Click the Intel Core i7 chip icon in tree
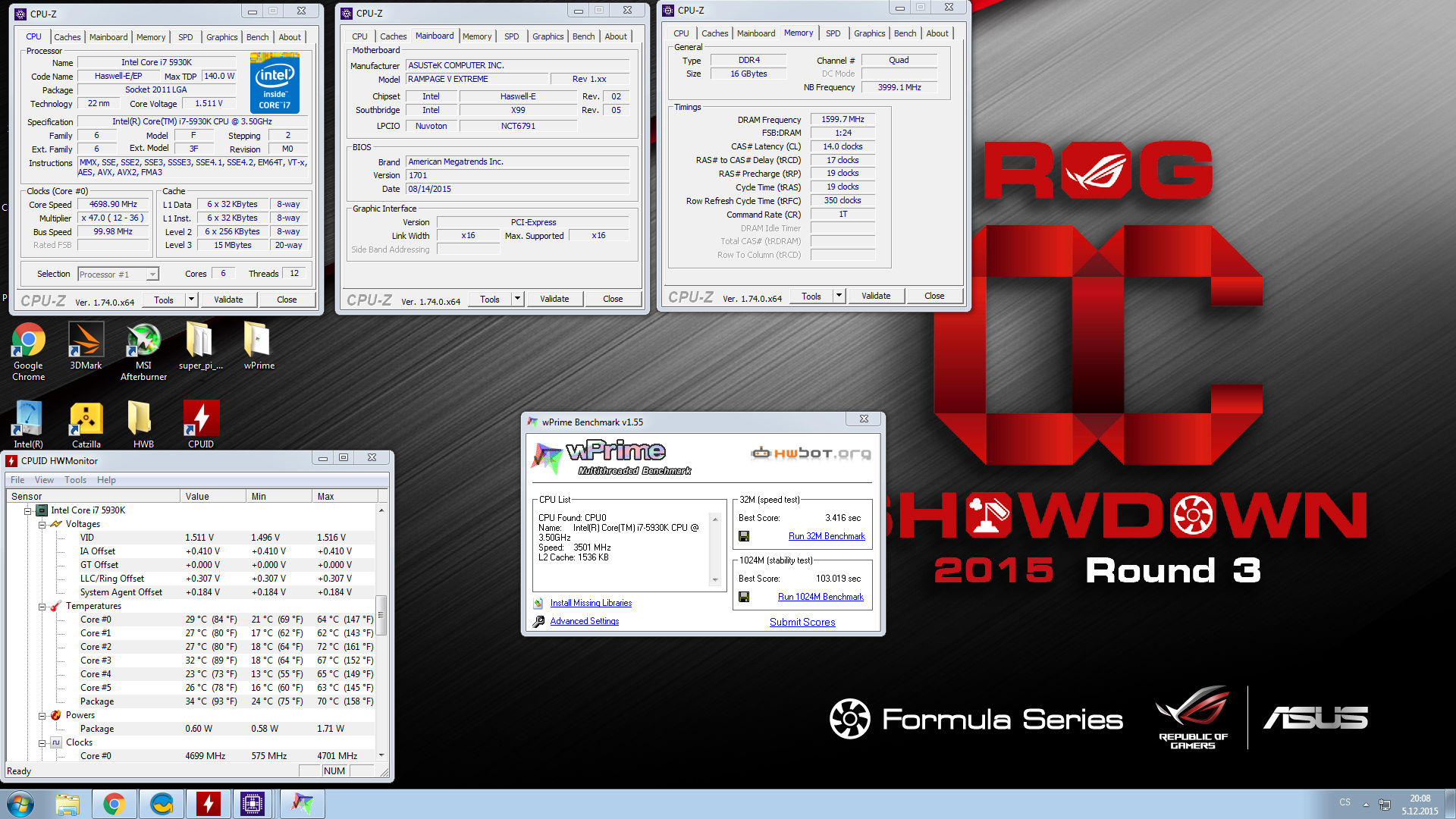This screenshot has height=819, width=1456. point(41,510)
